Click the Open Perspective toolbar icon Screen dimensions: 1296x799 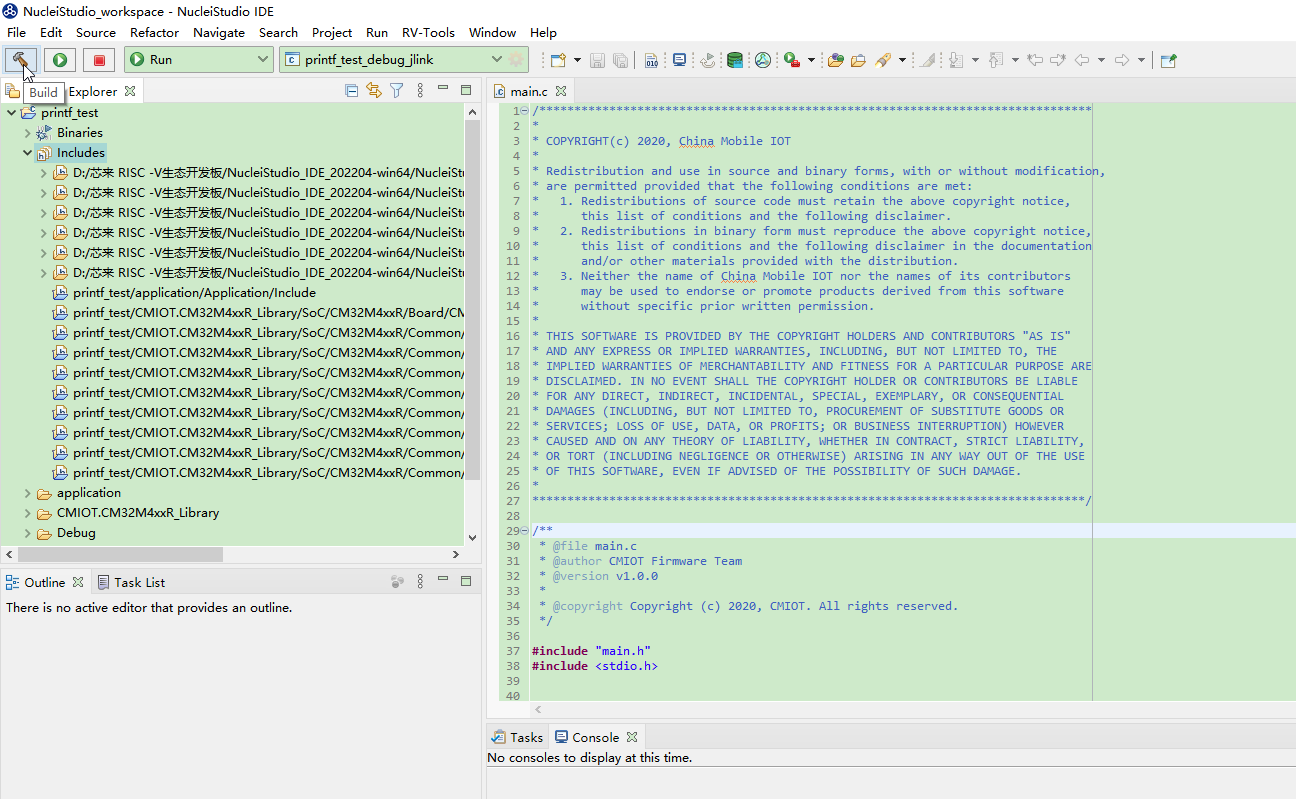[1168, 60]
